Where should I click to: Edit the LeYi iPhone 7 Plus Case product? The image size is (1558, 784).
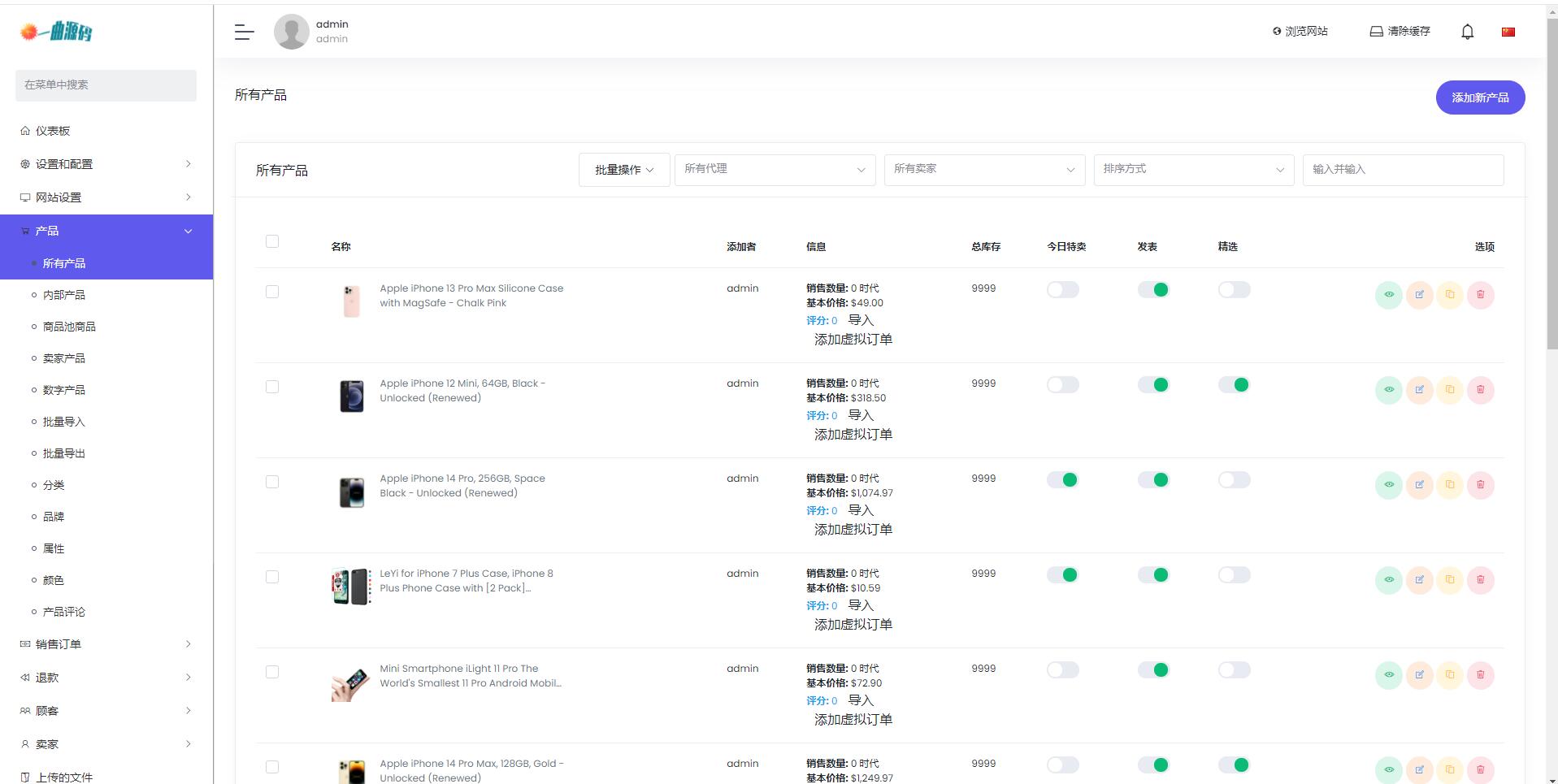(x=1420, y=580)
